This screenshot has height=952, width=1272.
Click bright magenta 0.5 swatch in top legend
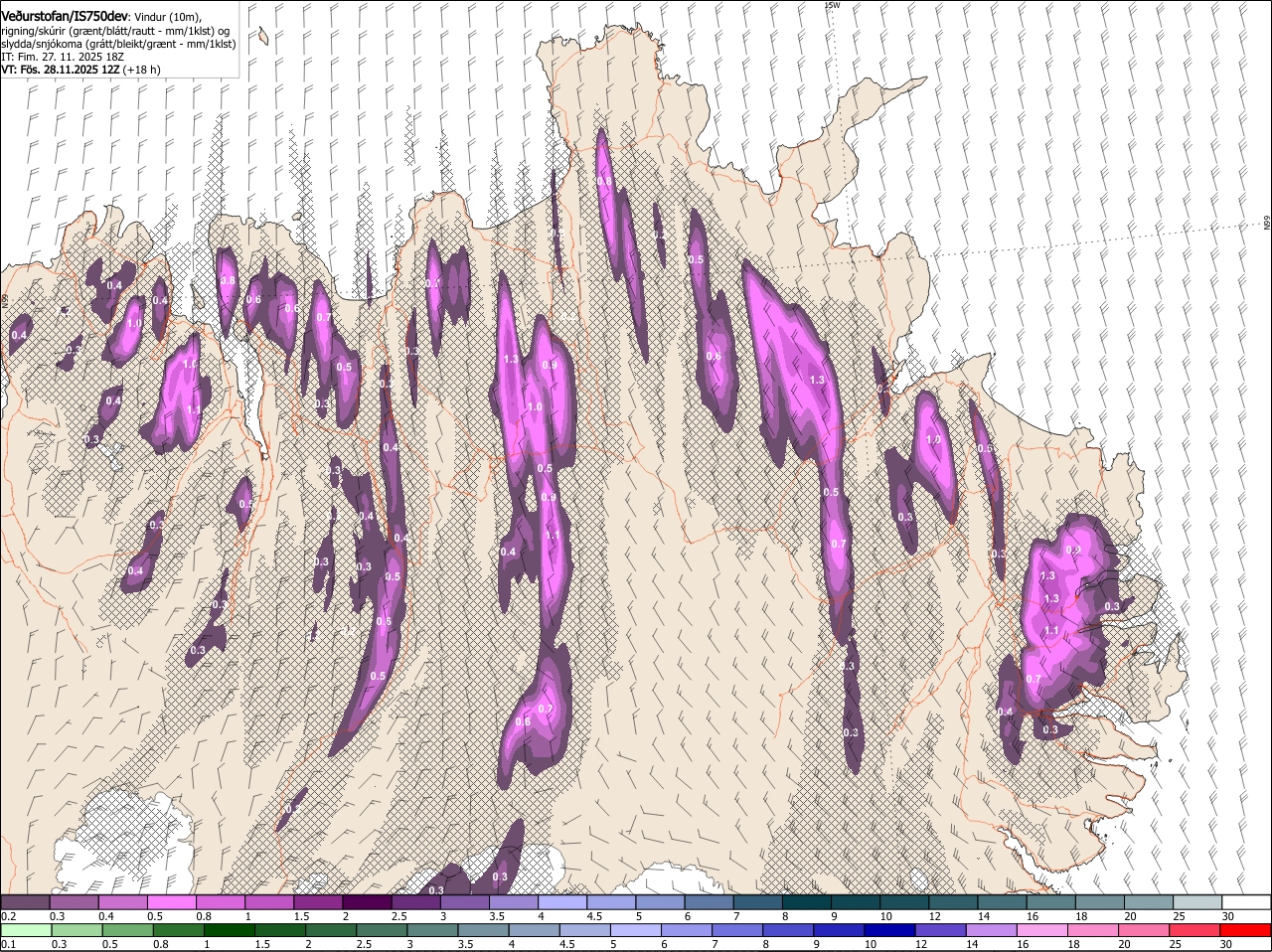point(172,902)
